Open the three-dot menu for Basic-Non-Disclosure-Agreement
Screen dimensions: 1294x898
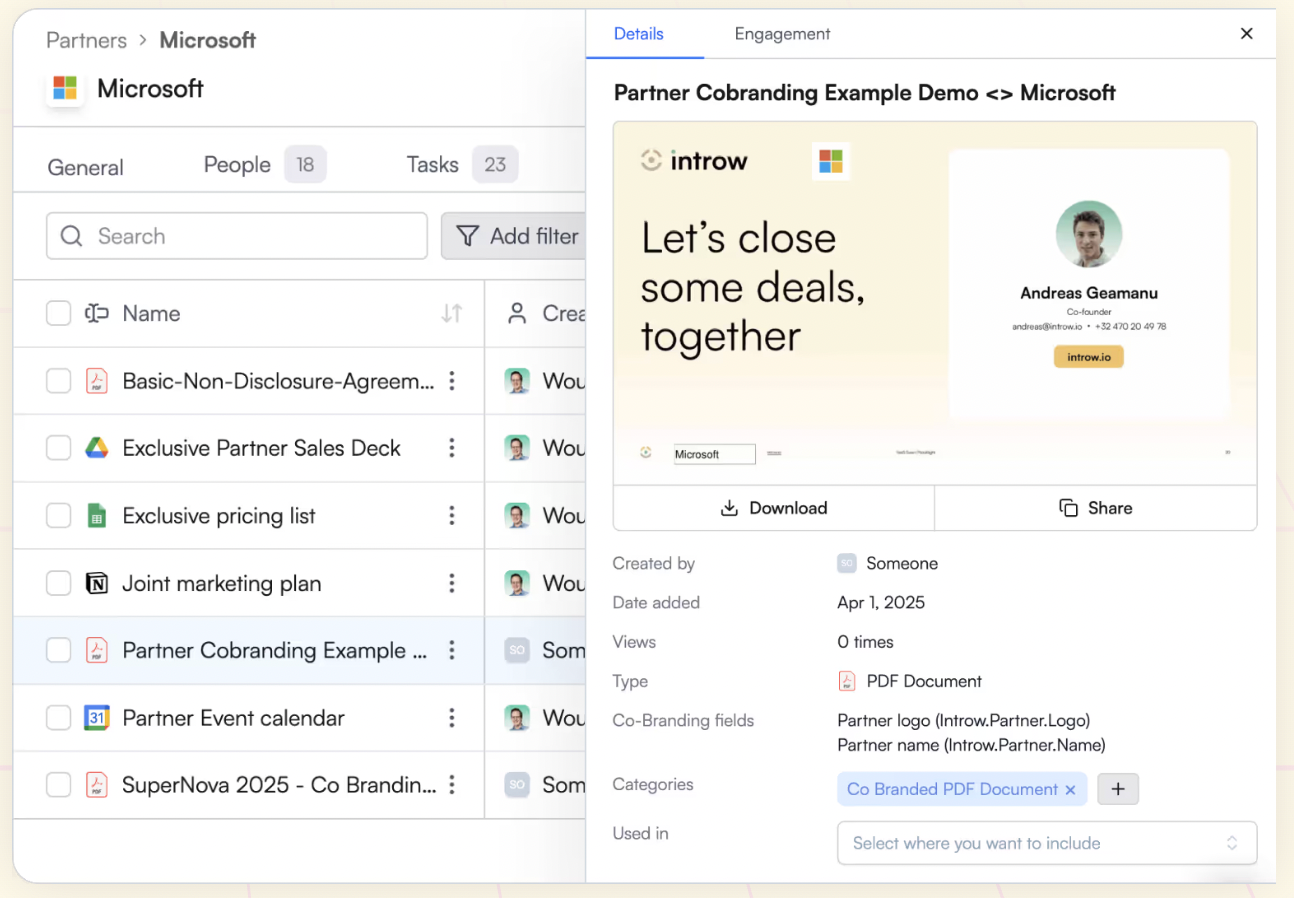point(452,381)
